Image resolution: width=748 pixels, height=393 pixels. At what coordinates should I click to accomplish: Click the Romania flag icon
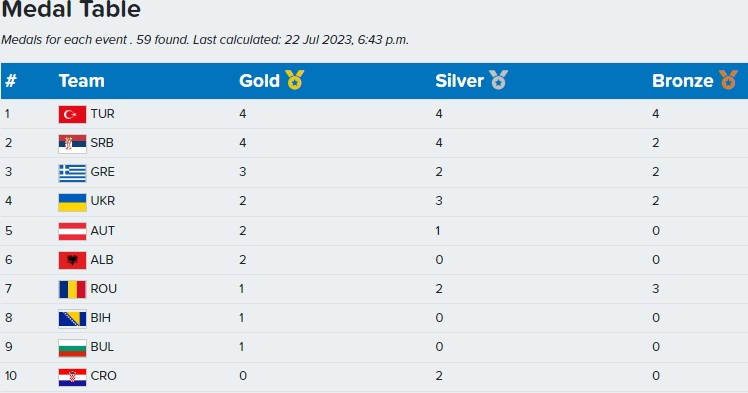pos(73,290)
